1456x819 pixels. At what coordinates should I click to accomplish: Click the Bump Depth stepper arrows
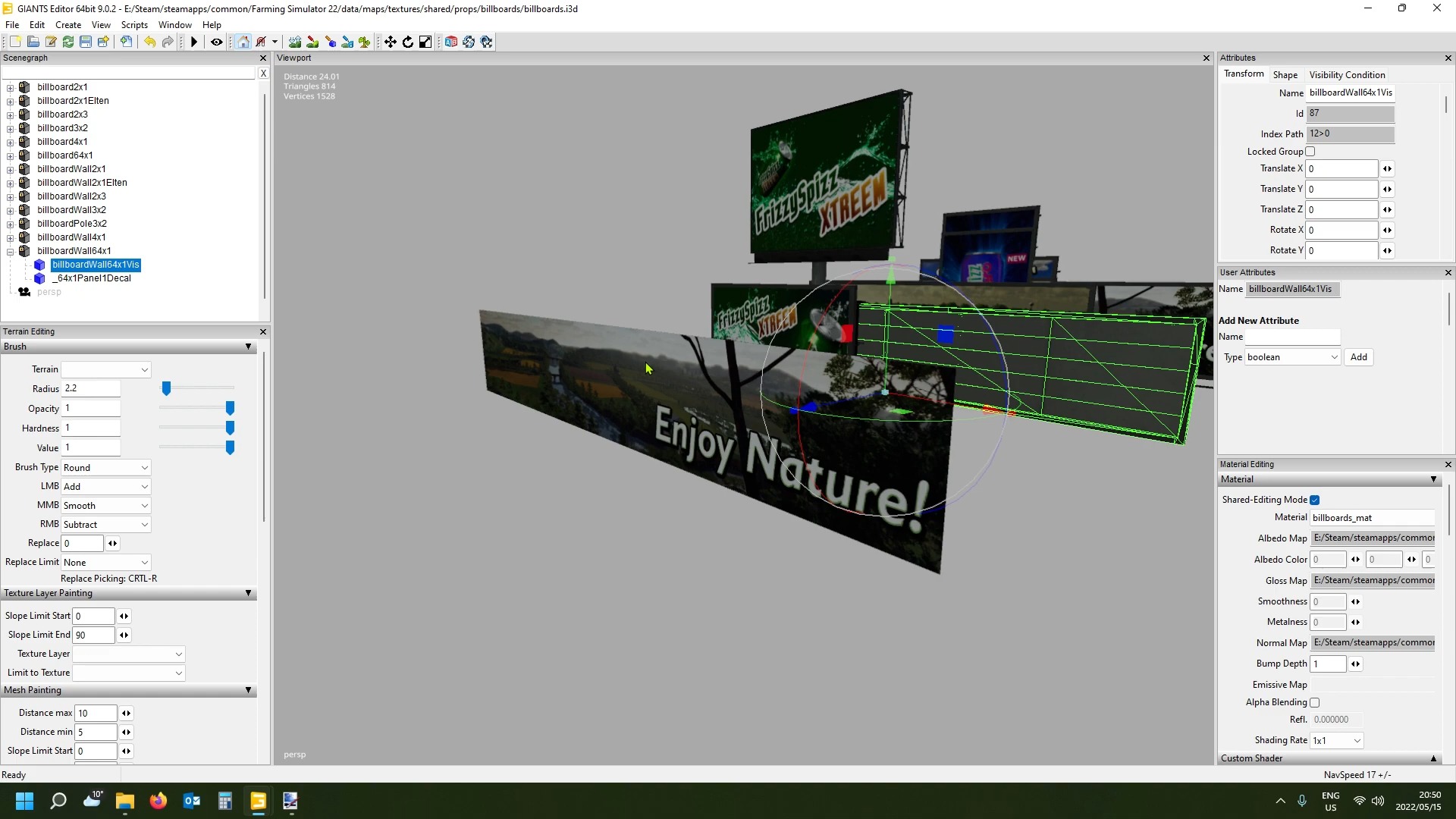(x=1355, y=664)
